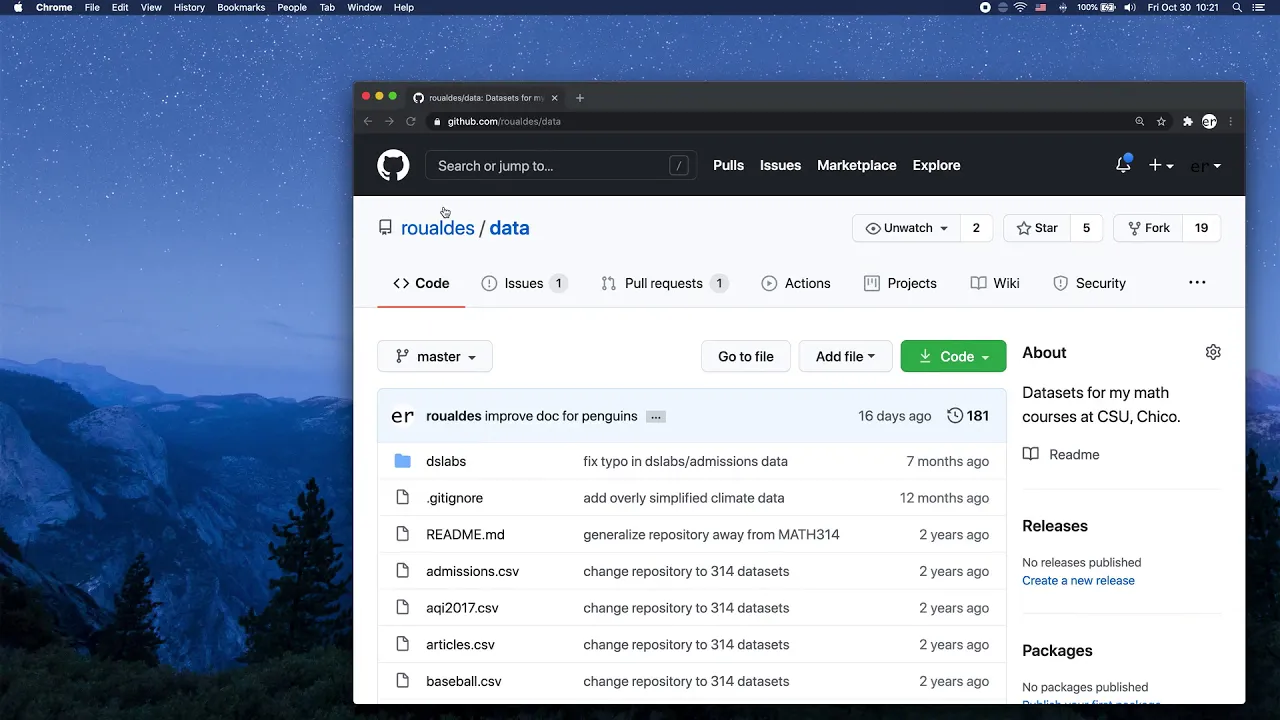Open the user avatar menu in GitHub header
This screenshot has height=720, width=1280.
coord(1205,166)
